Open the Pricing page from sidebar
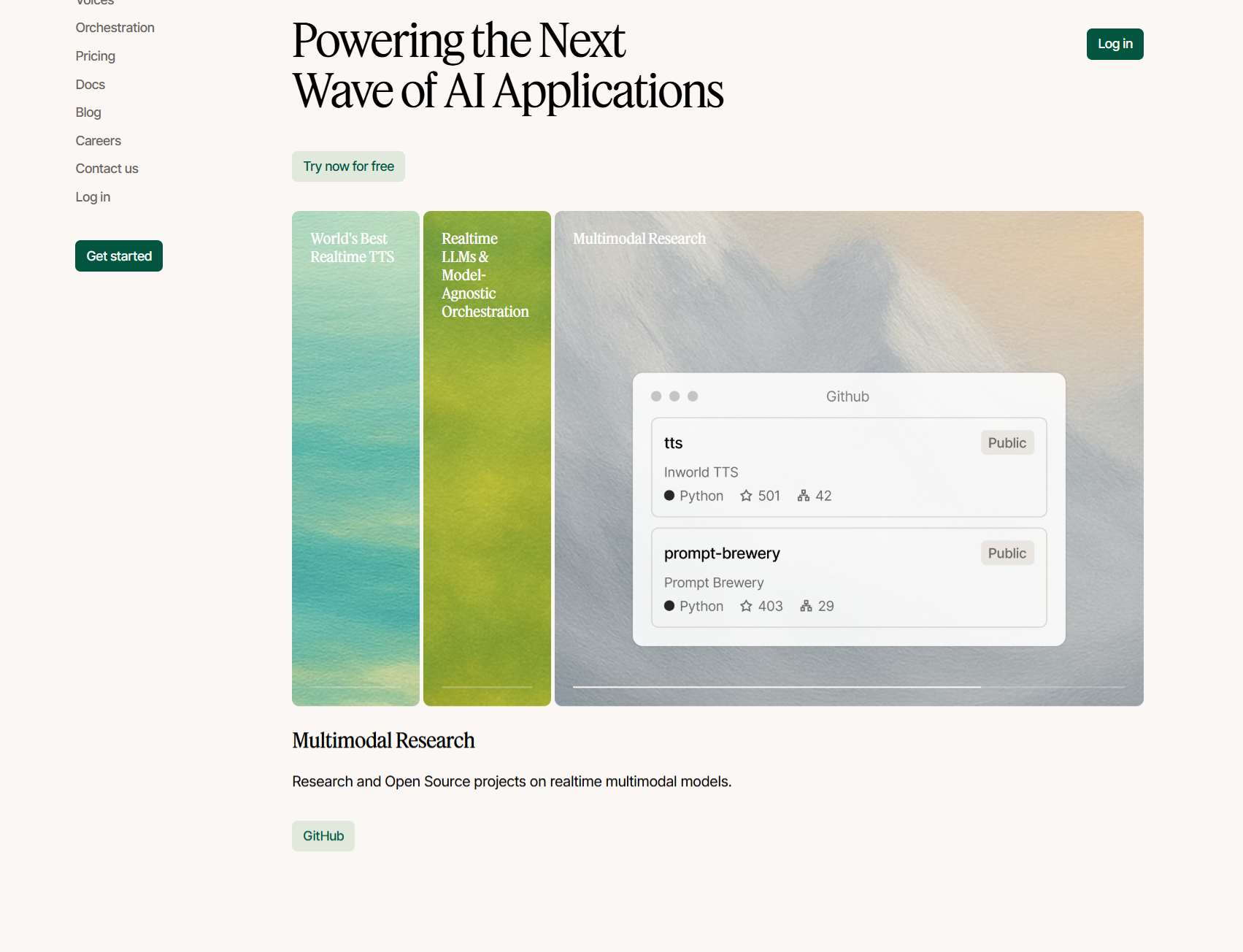 tap(96, 56)
